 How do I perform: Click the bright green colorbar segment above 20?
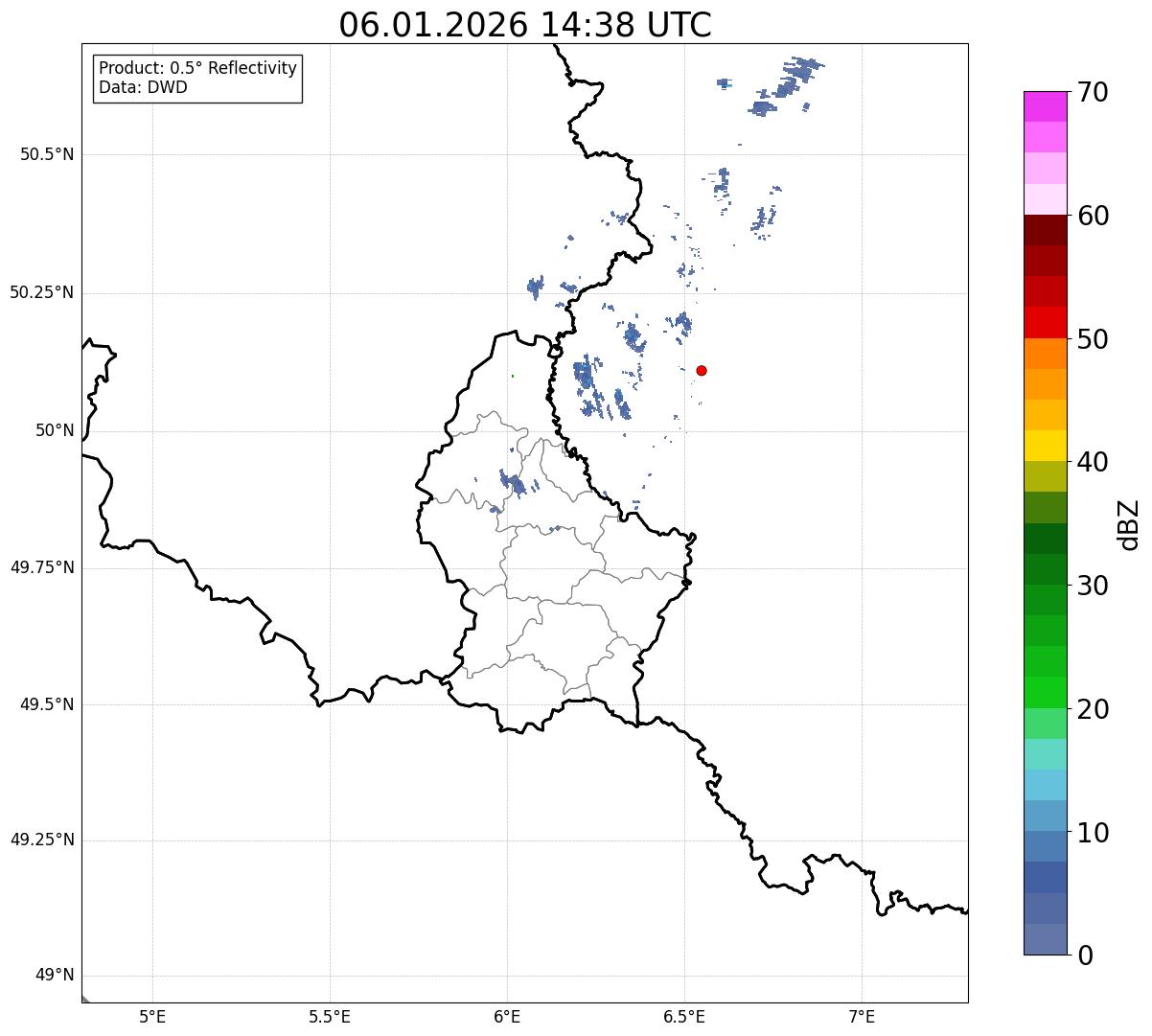pyautogui.click(x=1045, y=693)
